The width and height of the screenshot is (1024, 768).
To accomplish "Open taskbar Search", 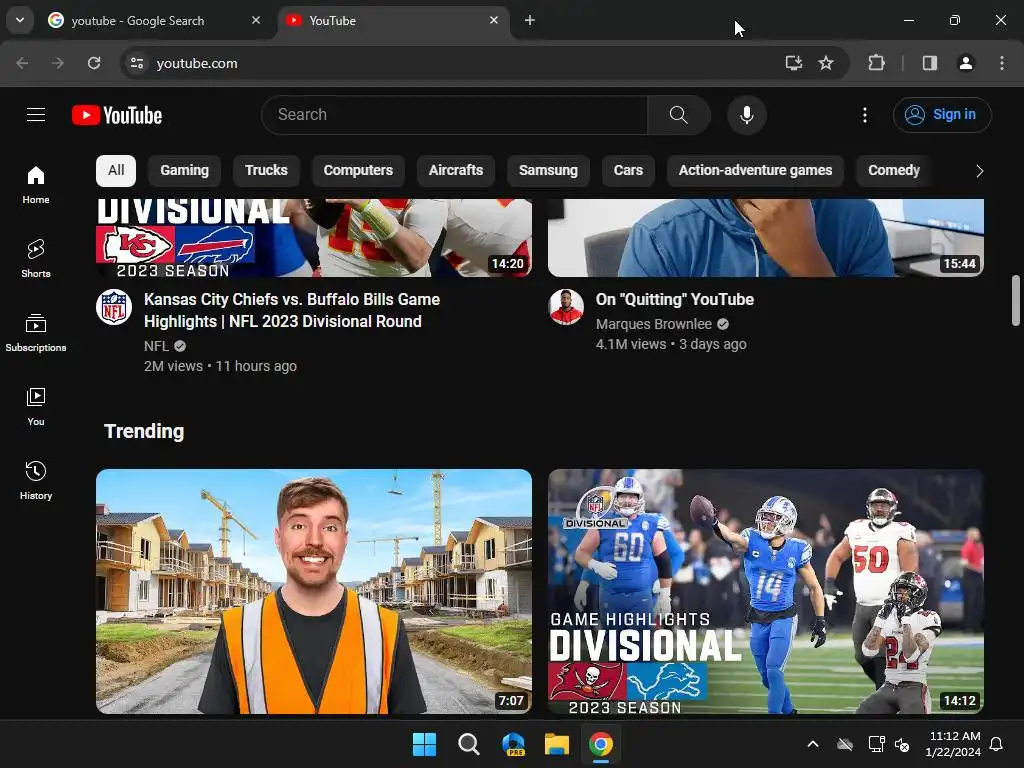I will pyautogui.click(x=469, y=744).
